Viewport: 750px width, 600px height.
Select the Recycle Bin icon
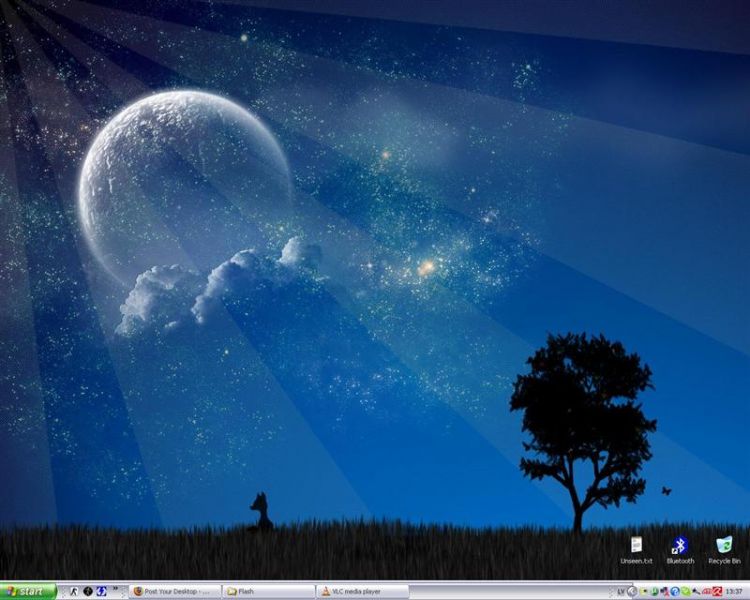[724, 550]
